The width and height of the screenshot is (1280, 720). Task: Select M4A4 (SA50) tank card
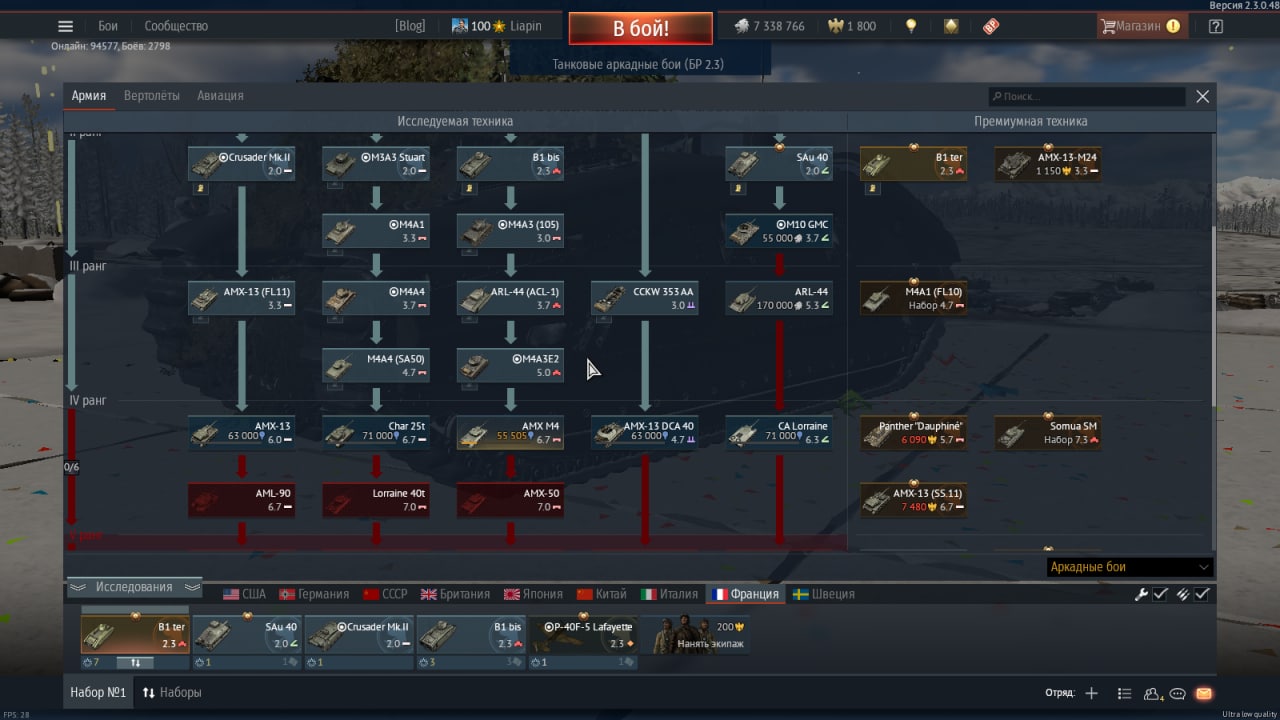click(375, 365)
